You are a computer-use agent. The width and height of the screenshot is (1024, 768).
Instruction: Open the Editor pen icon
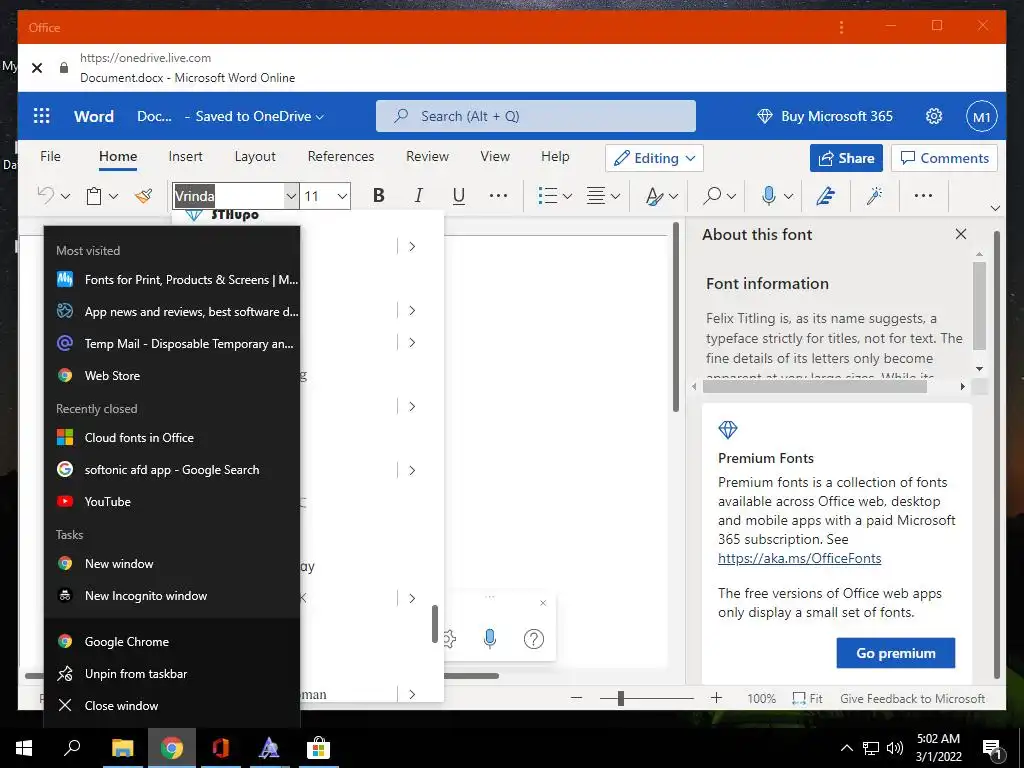pyautogui.click(x=826, y=195)
